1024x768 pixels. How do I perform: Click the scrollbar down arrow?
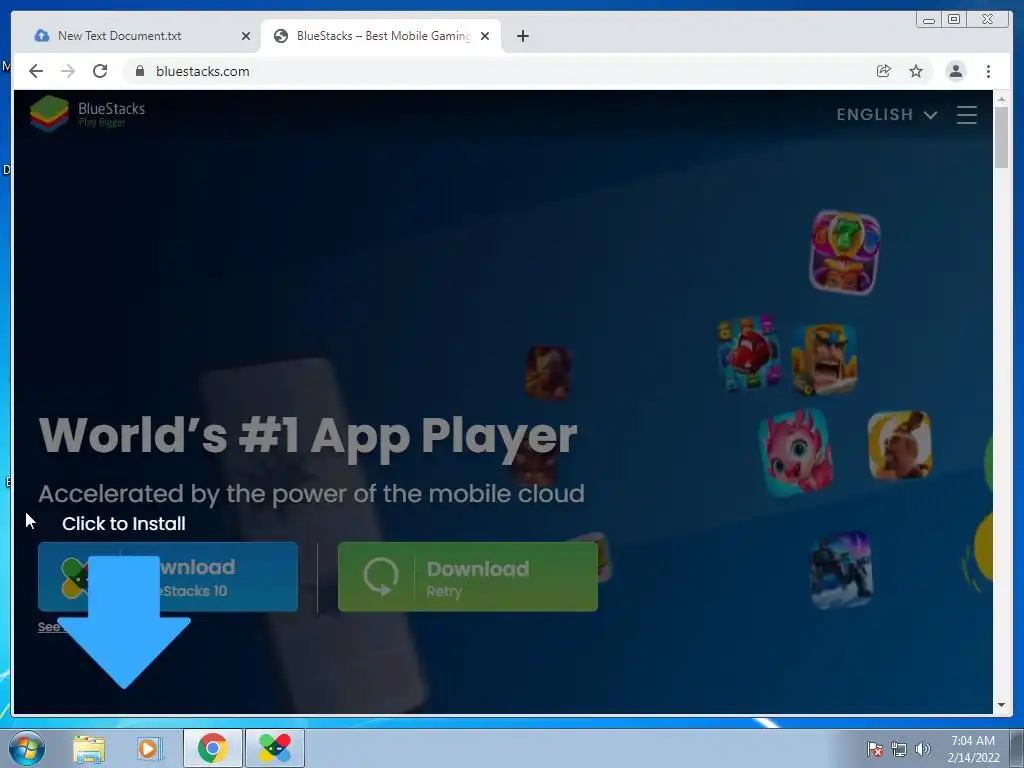[1001, 705]
